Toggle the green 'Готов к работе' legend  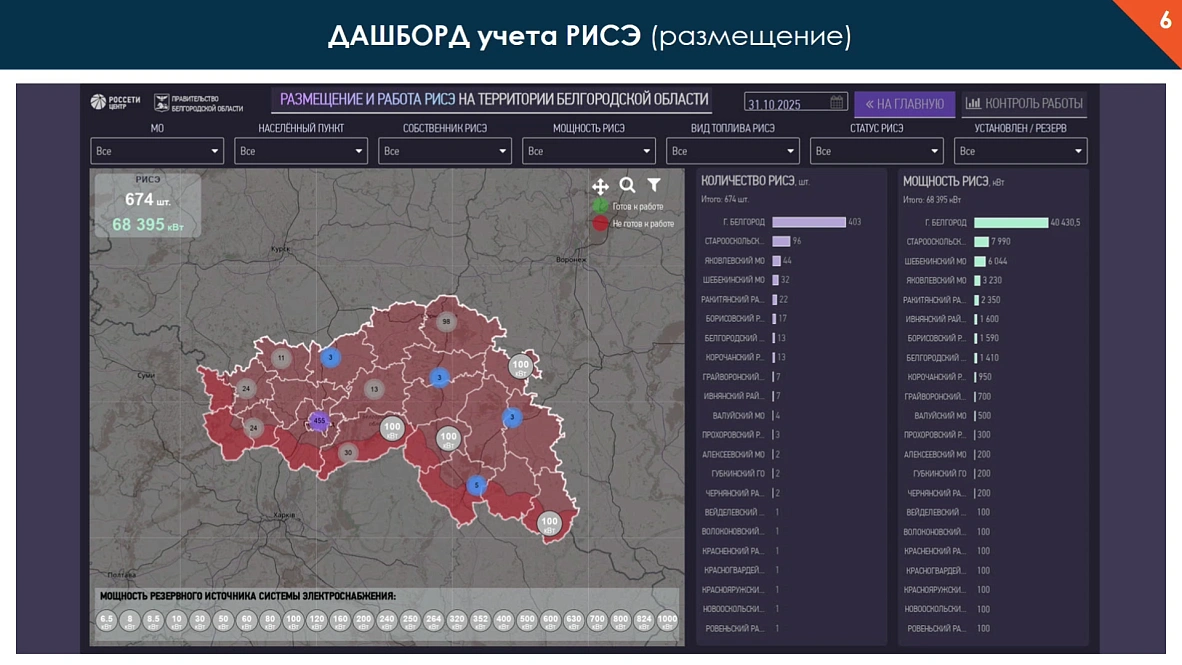point(600,206)
